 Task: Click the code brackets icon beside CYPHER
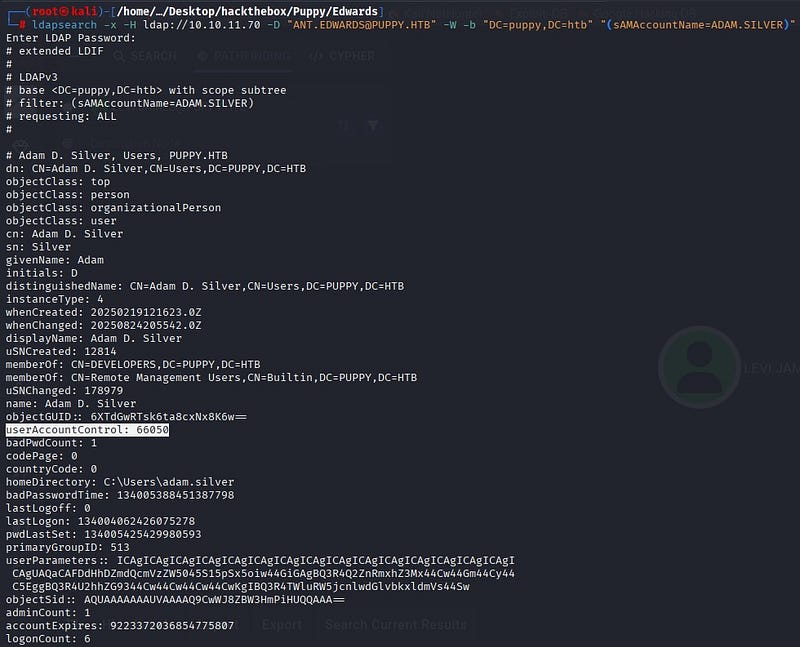(x=313, y=56)
